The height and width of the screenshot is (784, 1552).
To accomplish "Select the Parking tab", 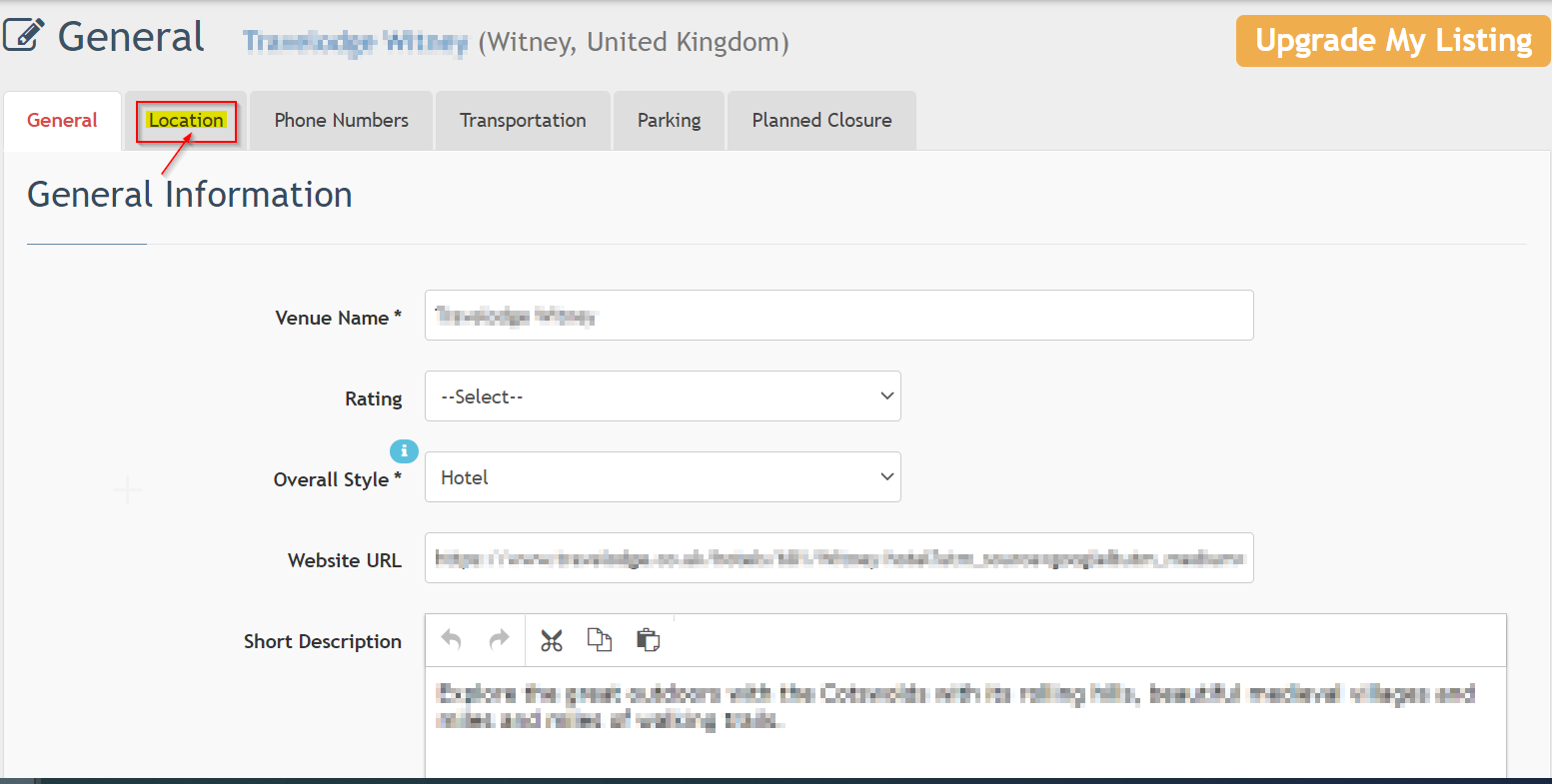I will (x=669, y=121).
